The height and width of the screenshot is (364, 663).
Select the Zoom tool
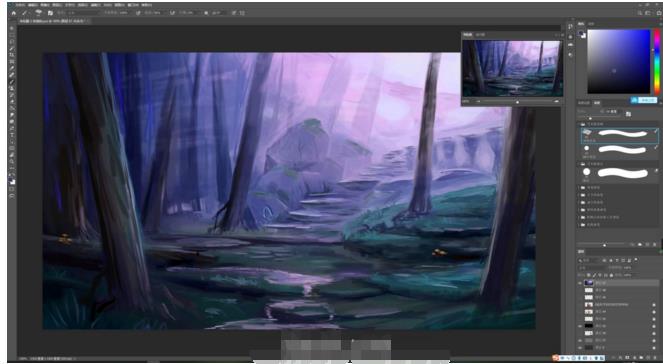11,161
